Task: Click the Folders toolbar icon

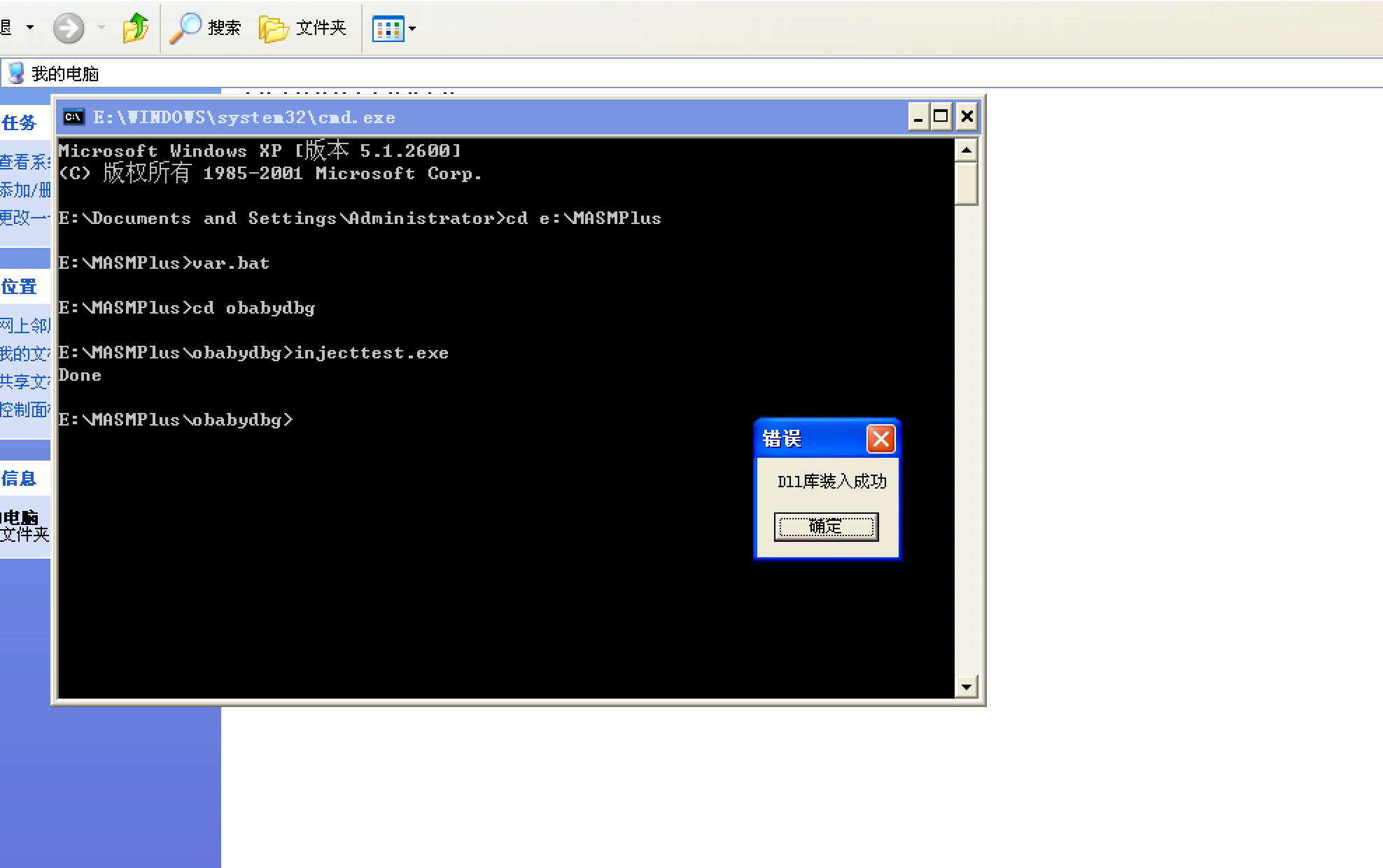Action: click(x=274, y=29)
